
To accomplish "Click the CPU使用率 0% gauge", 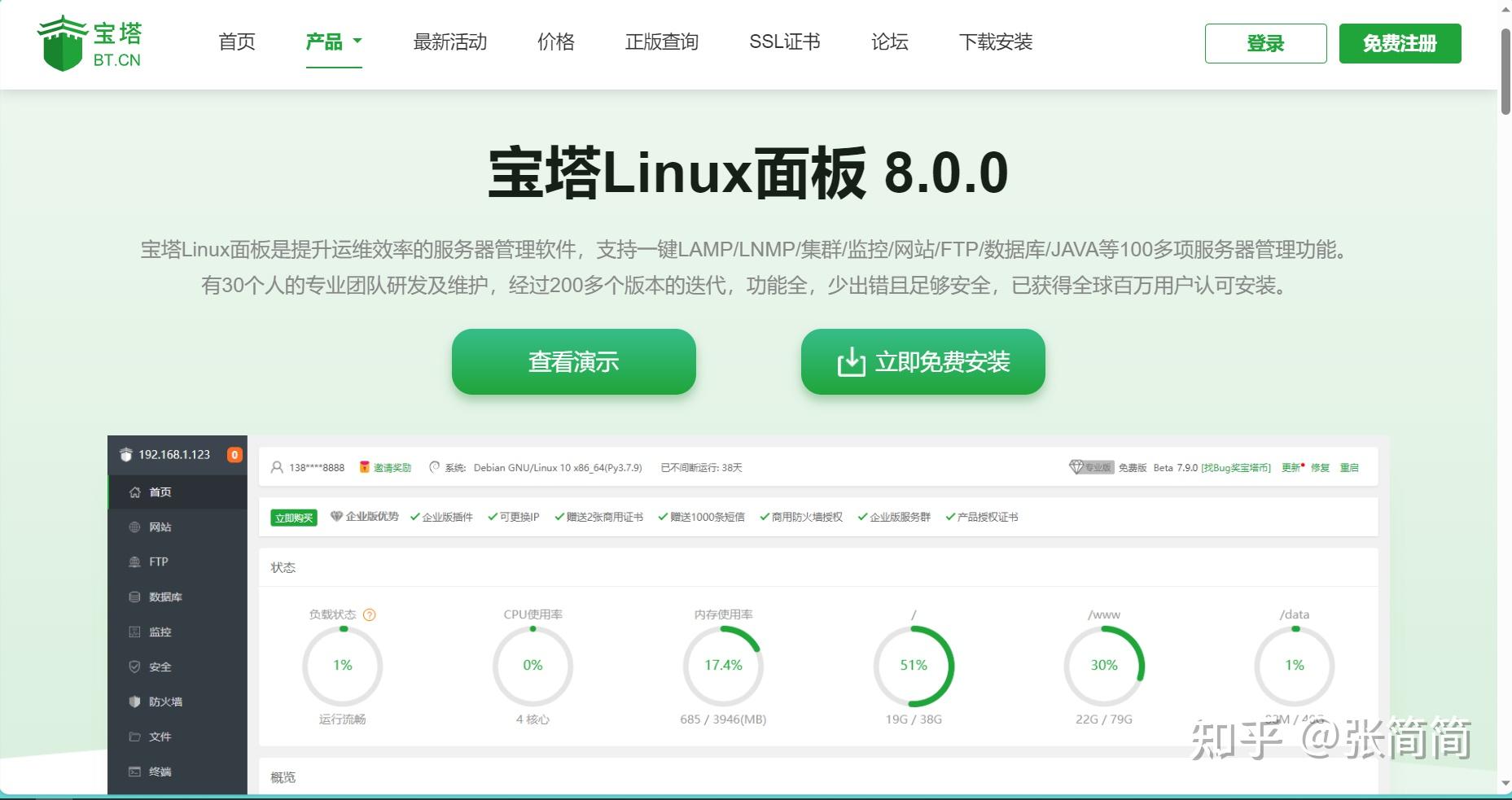I will click(x=533, y=666).
